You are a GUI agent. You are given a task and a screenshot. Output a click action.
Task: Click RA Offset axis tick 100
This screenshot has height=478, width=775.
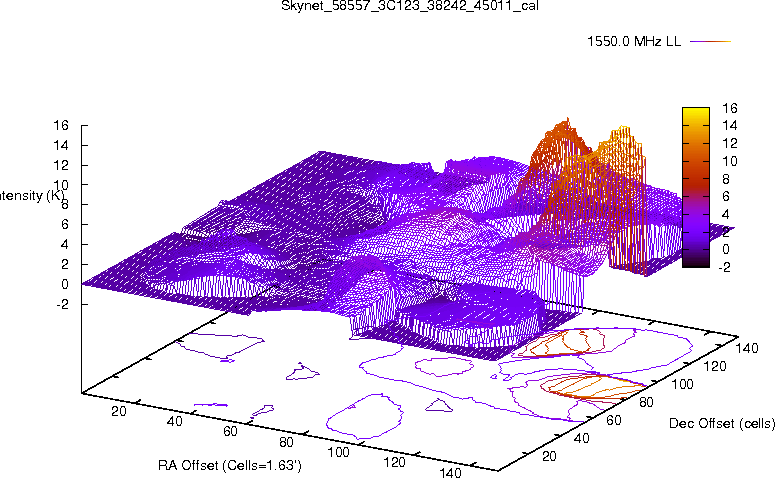[x=339, y=452]
